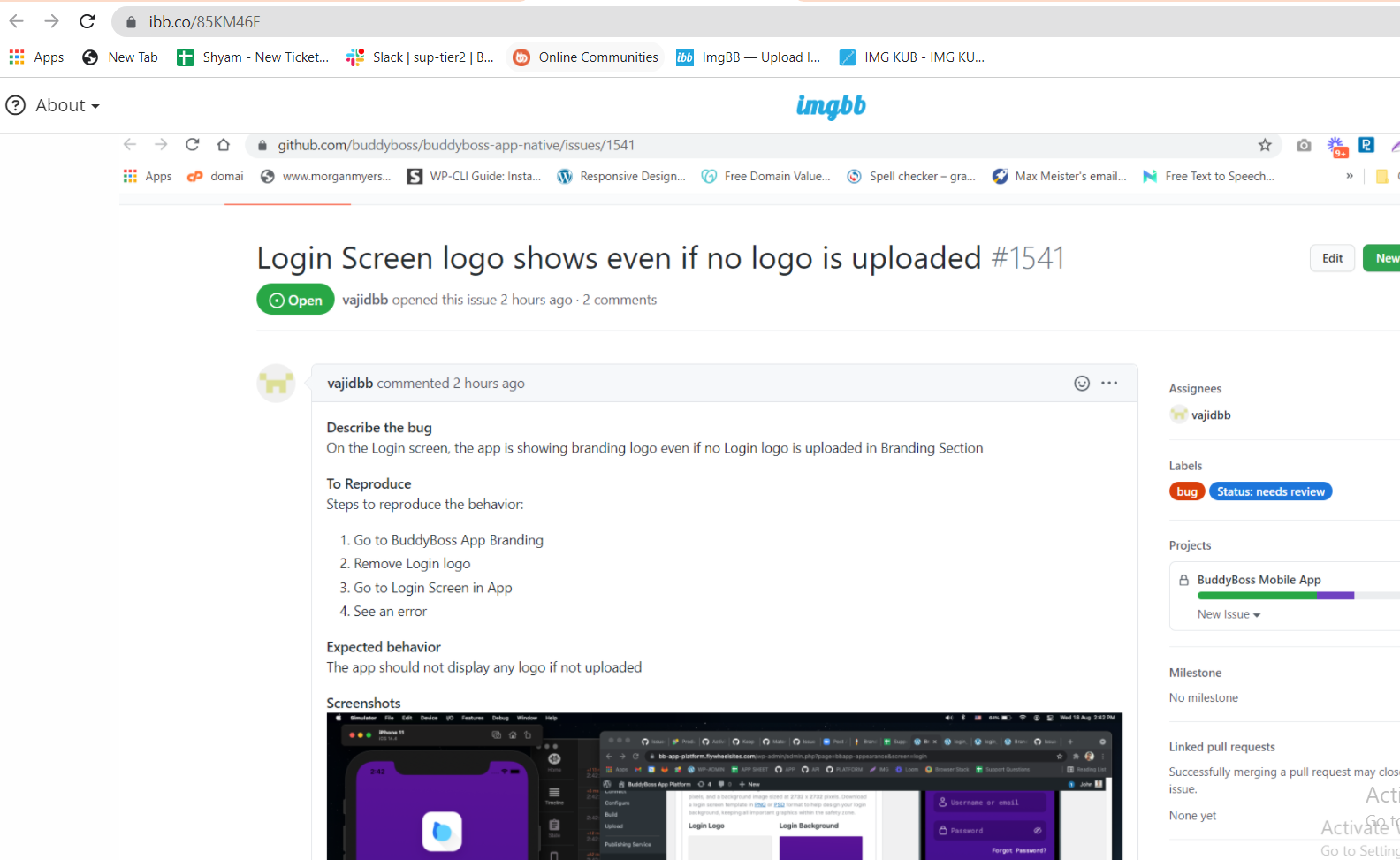Open the attached simulator screenshot image
Screen dimensions: 1400x860
coord(725,787)
